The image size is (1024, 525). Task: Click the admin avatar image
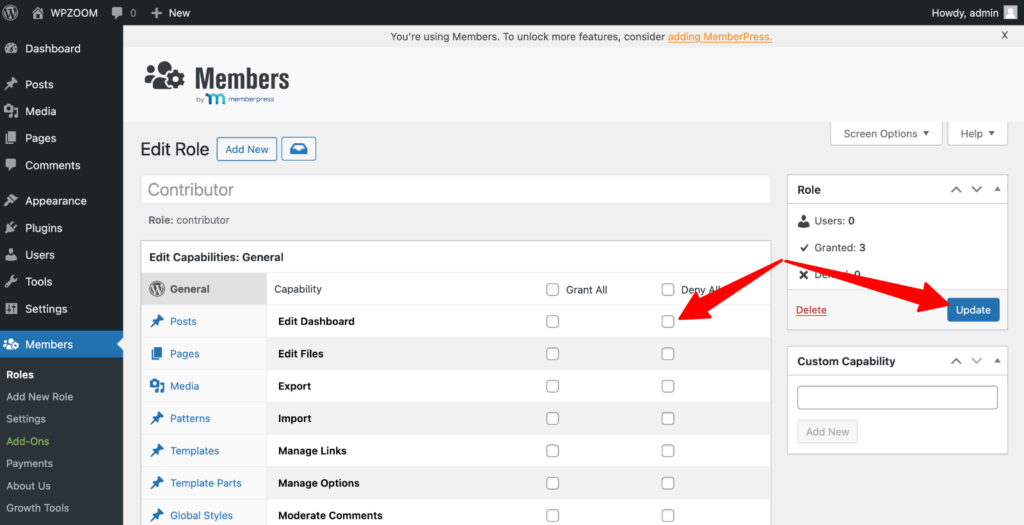(x=1010, y=12)
